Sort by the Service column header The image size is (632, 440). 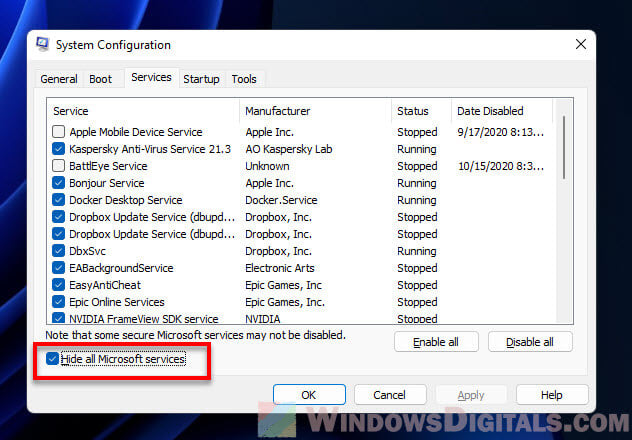(143, 111)
